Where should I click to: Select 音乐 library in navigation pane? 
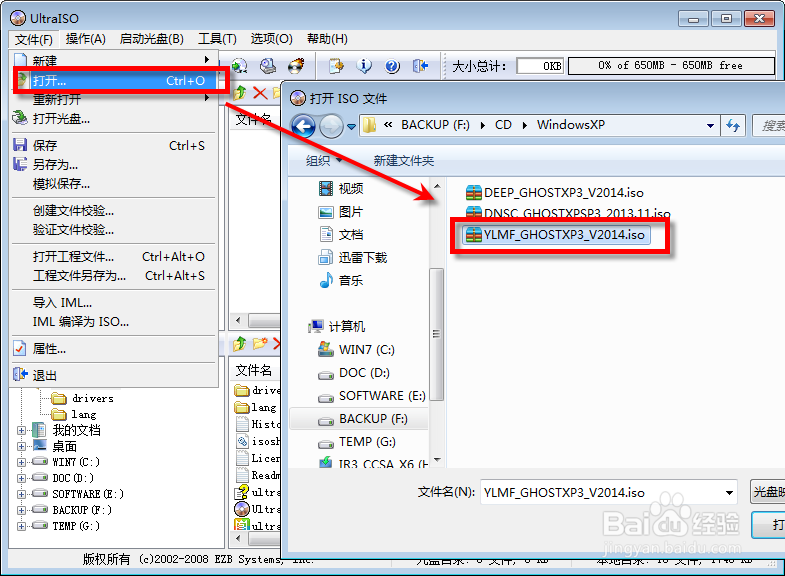[341, 280]
